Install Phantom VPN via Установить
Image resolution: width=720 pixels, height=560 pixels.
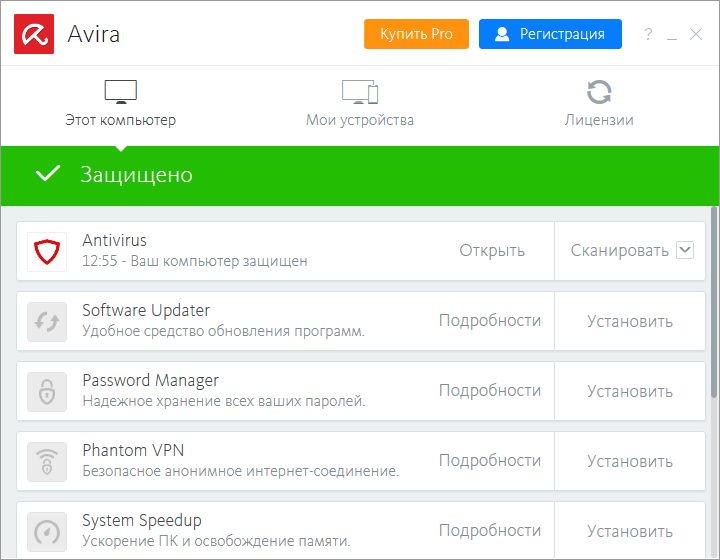[x=630, y=461]
